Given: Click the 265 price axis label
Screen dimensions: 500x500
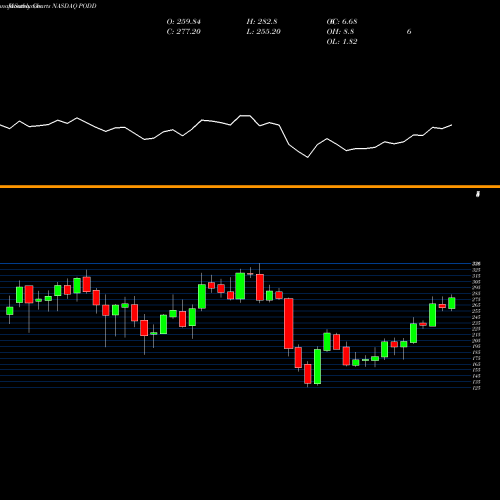Looking at the screenshot, I should pyautogui.click(x=476, y=305).
